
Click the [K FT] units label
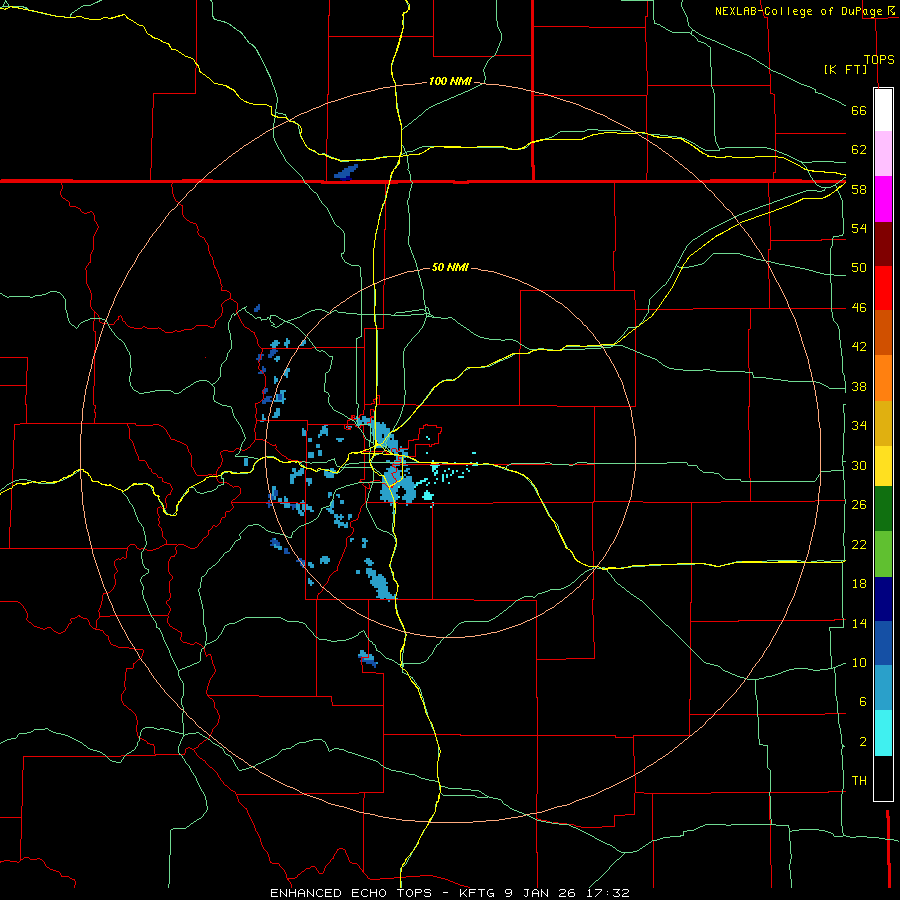tap(845, 69)
